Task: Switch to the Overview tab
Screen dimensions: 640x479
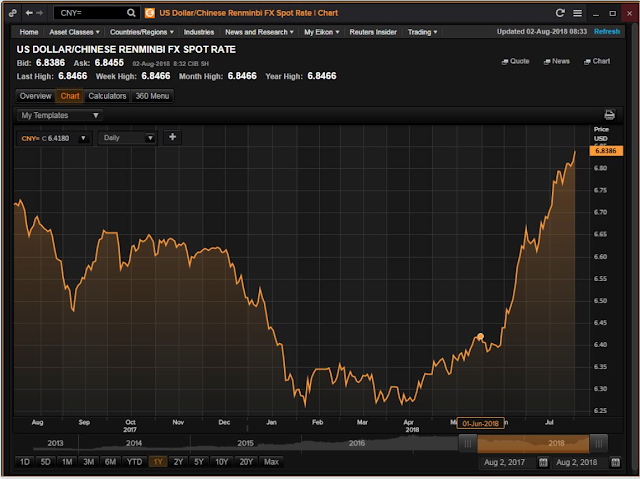Action: tap(36, 96)
